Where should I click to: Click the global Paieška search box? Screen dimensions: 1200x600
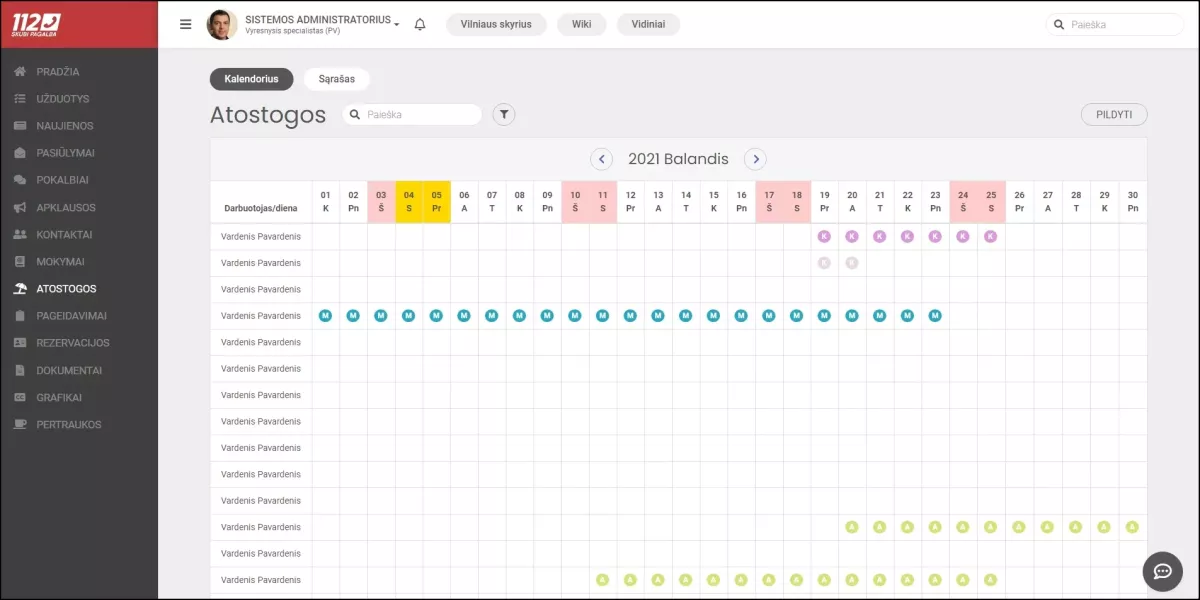pyautogui.click(x=1122, y=24)
